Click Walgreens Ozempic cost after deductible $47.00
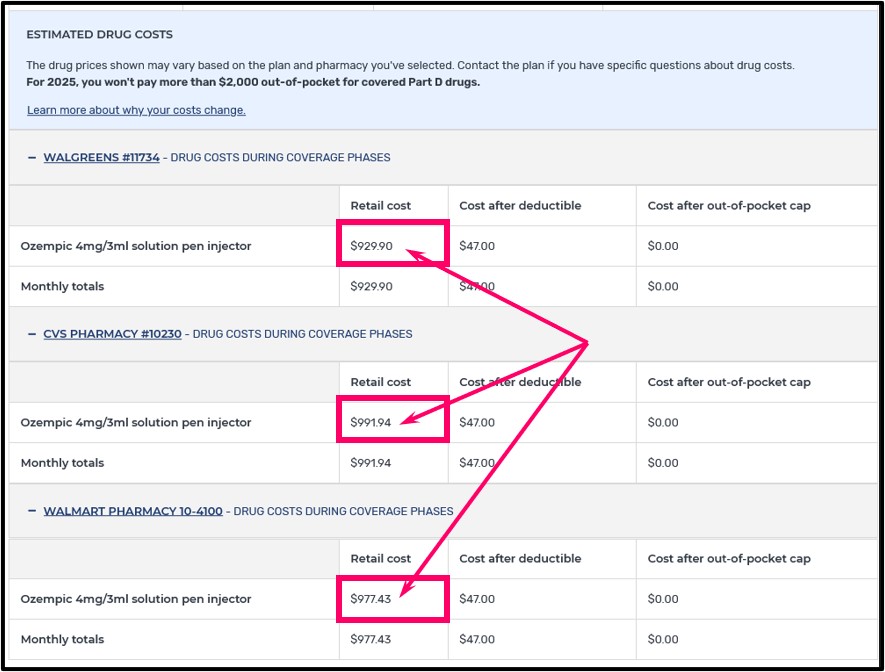Screen dimensions: 885x672 [x=477, y=246]
